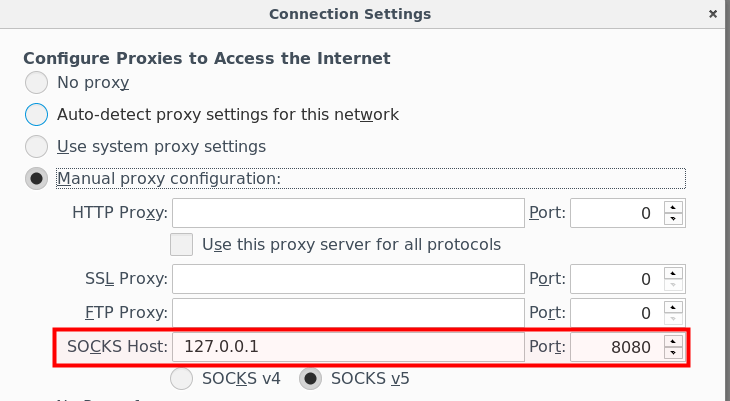This screenshot has height=401, width=730.
Task: Decrease SOCKS port 8080 with down arrow
Action: [x=673, y=353]
